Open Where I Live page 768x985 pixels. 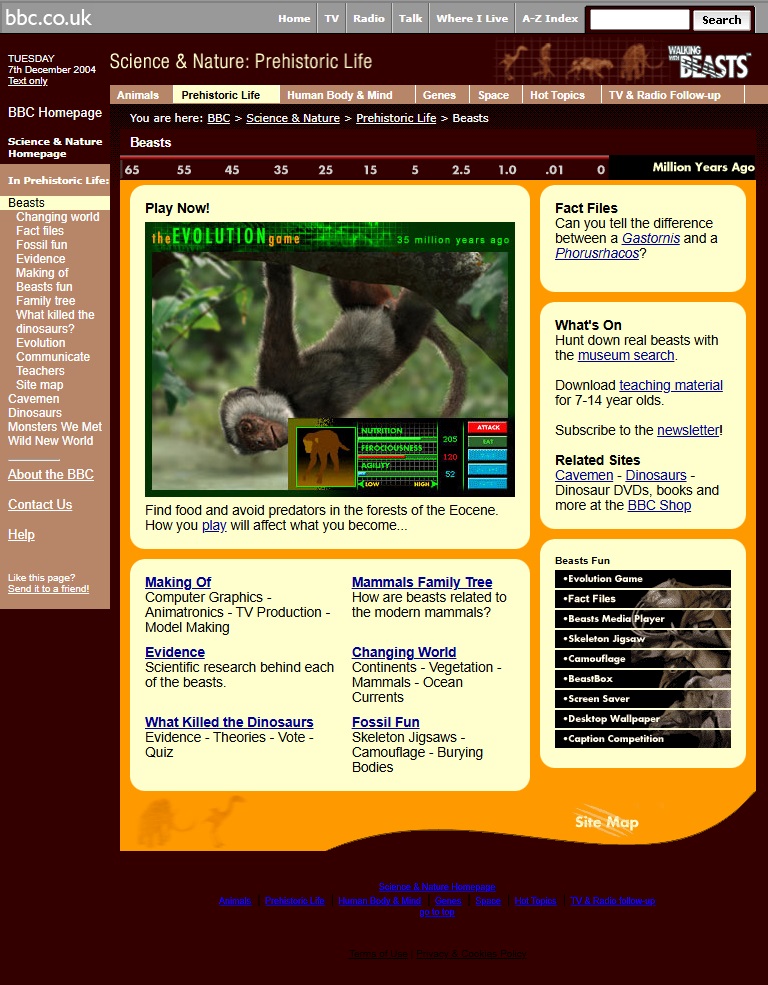point(472,18)
